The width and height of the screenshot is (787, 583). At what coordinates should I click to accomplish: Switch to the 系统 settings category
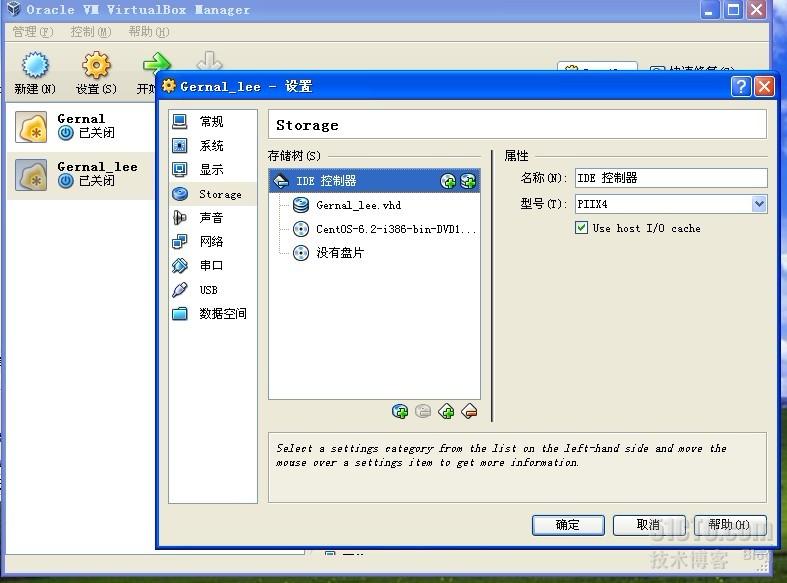click(213, 145)
